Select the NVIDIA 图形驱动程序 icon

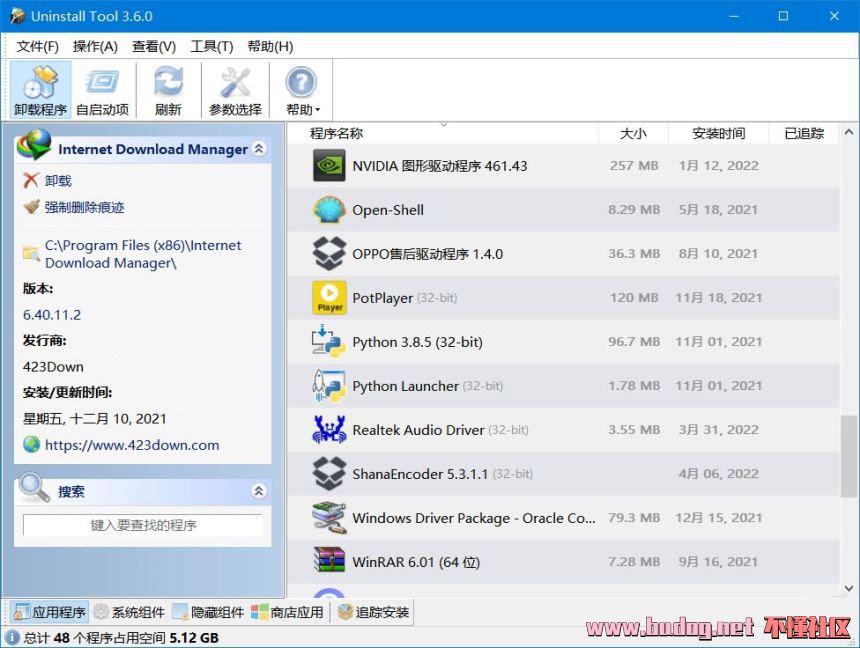pyautogui.click(x=329, y=166)
